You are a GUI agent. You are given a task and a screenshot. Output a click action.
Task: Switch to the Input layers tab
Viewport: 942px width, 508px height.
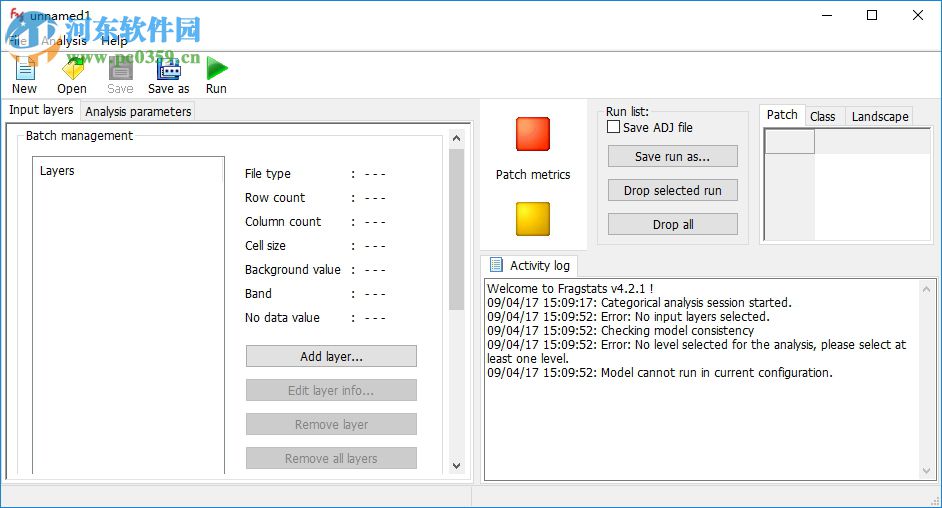coord(41,110)
